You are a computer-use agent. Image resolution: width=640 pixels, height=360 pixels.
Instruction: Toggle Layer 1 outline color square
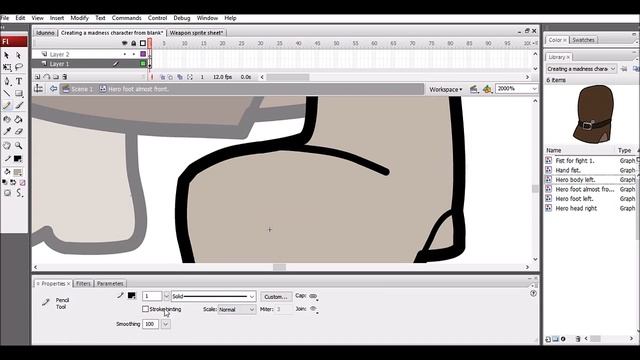click(143, 64)
